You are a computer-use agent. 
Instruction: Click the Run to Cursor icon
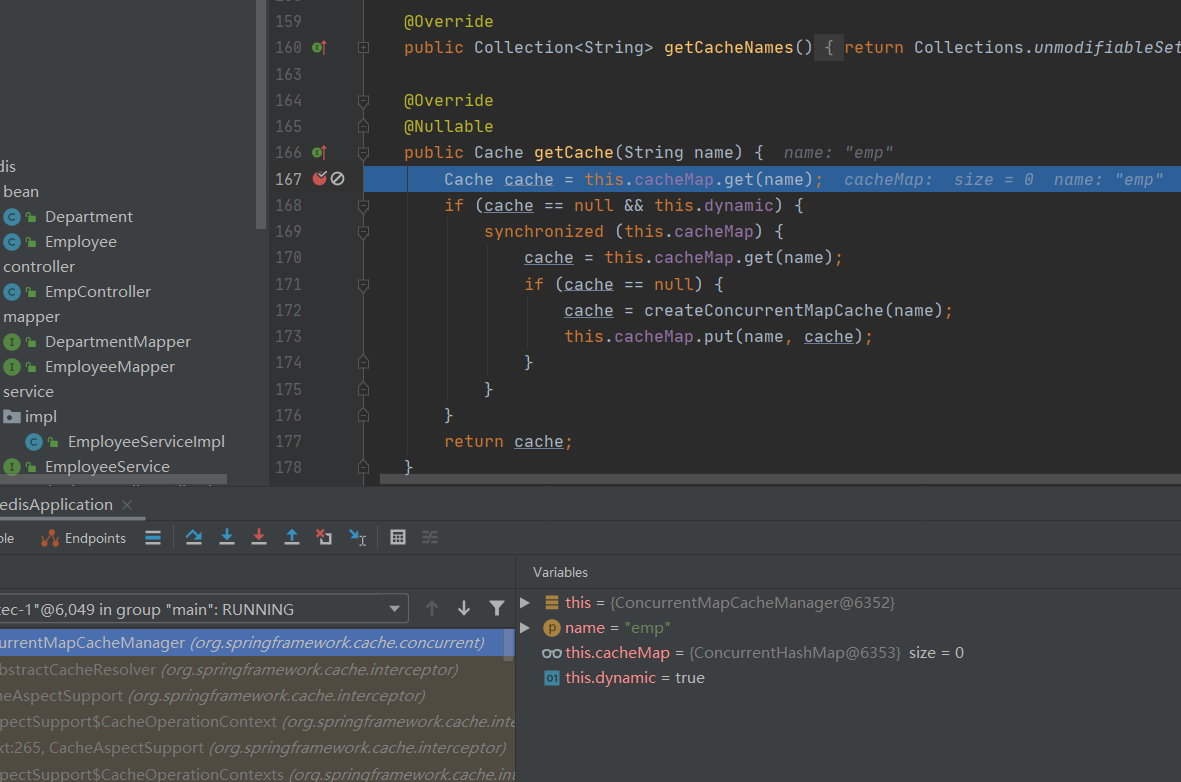[x=357, y=537]
